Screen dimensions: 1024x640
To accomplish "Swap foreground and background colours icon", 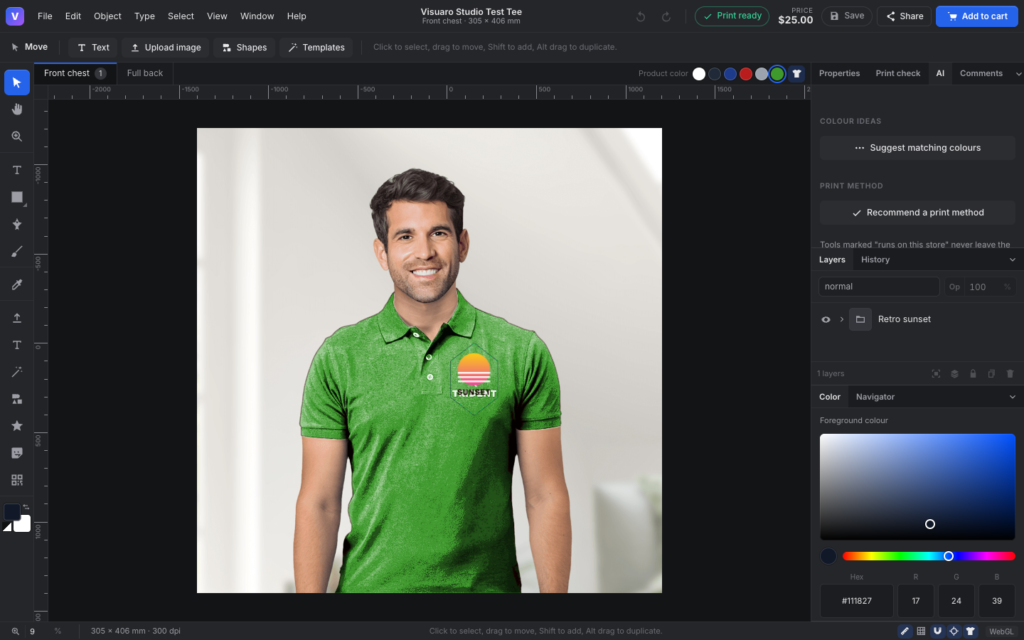I will pyautogui.click(x=26, y=507).
